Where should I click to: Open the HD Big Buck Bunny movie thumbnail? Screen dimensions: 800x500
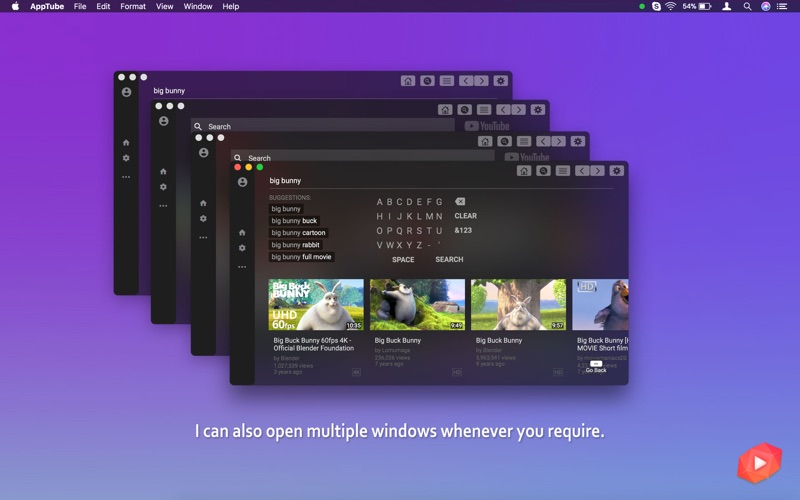[601, 305]
